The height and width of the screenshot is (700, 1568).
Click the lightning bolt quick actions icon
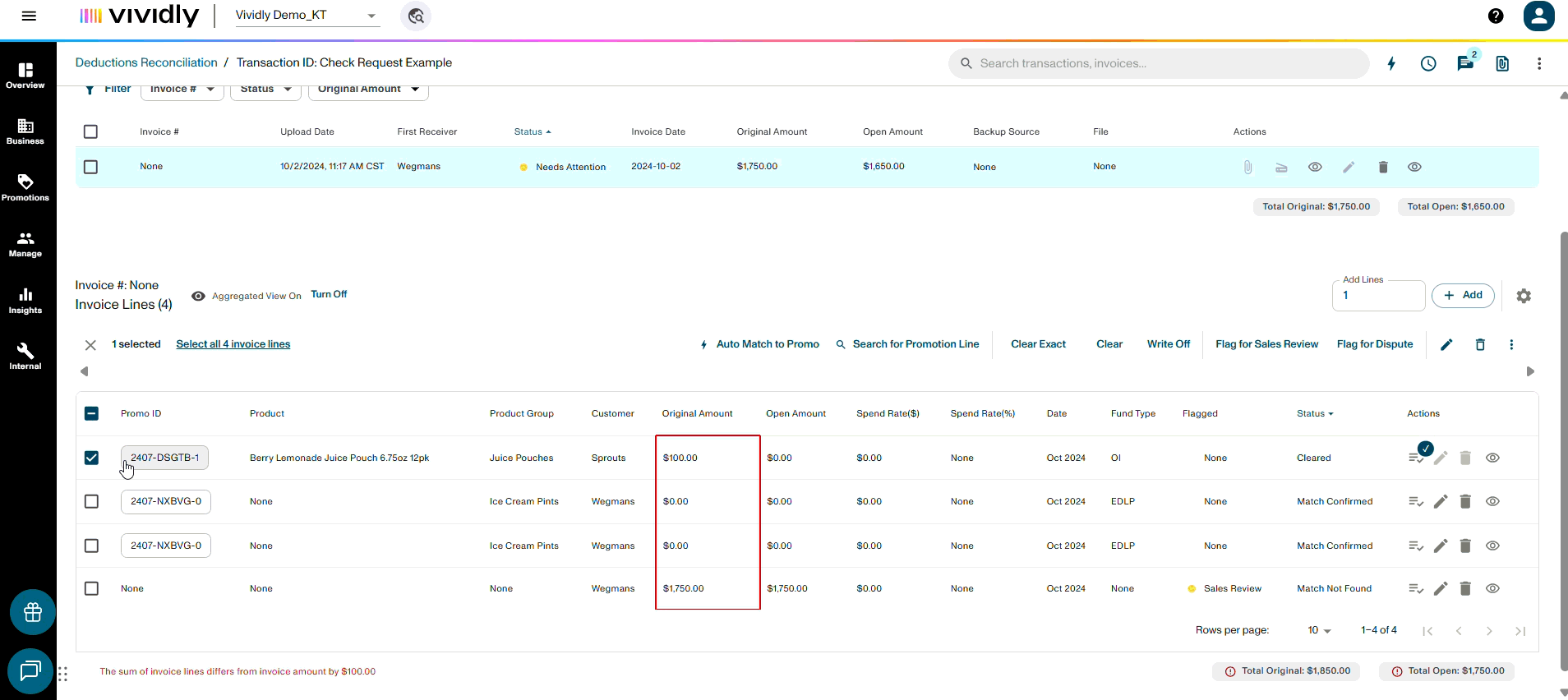(1391, 63)
